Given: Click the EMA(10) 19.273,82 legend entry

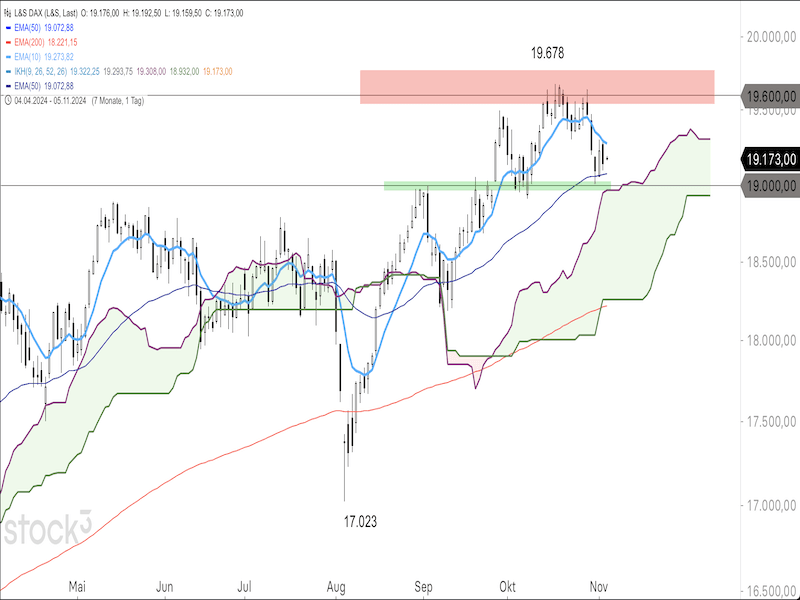Looking at the screenshot, I should [43, 57].
